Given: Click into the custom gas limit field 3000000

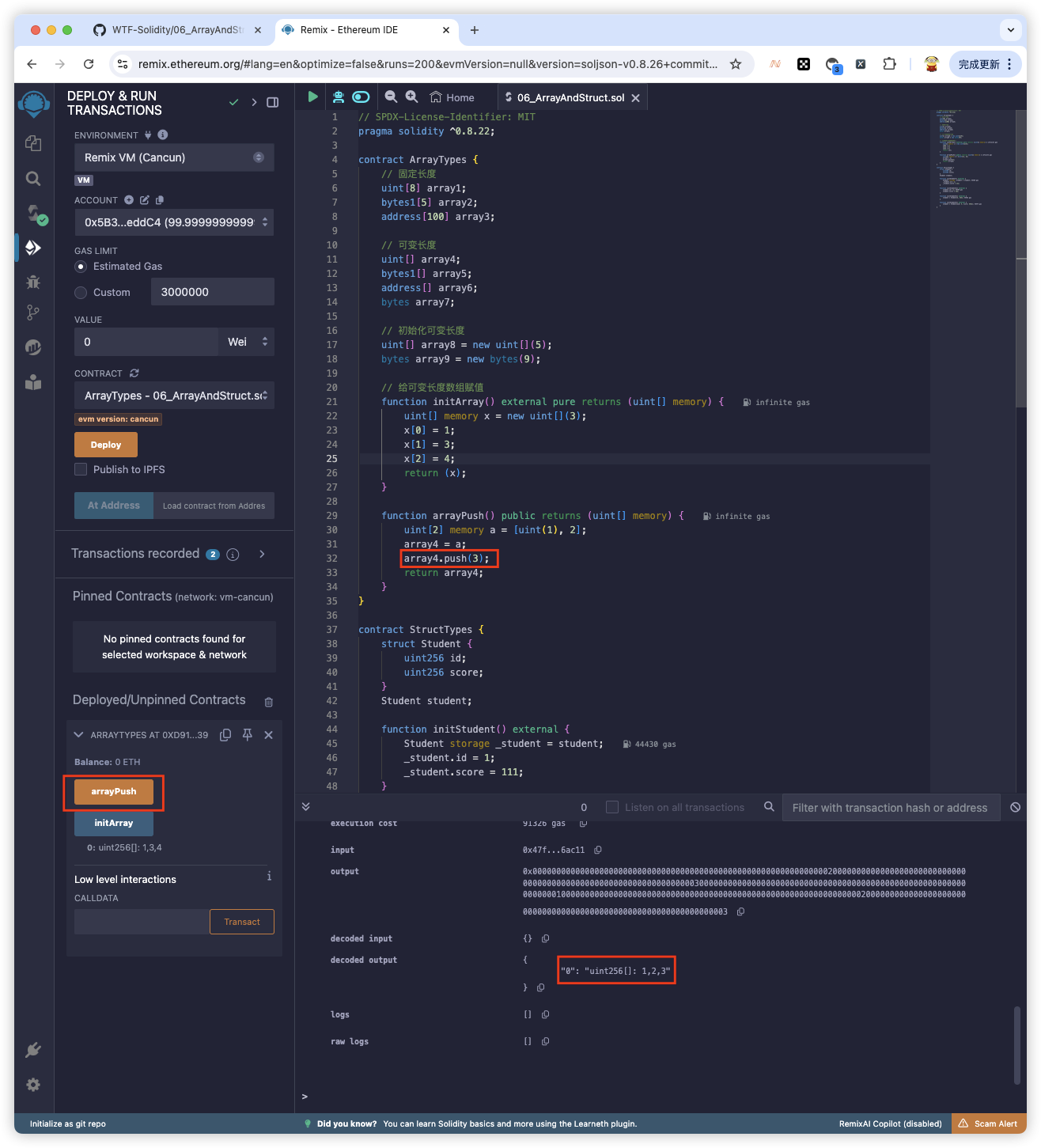Looking at the screenshot, I should click(212, 292).
